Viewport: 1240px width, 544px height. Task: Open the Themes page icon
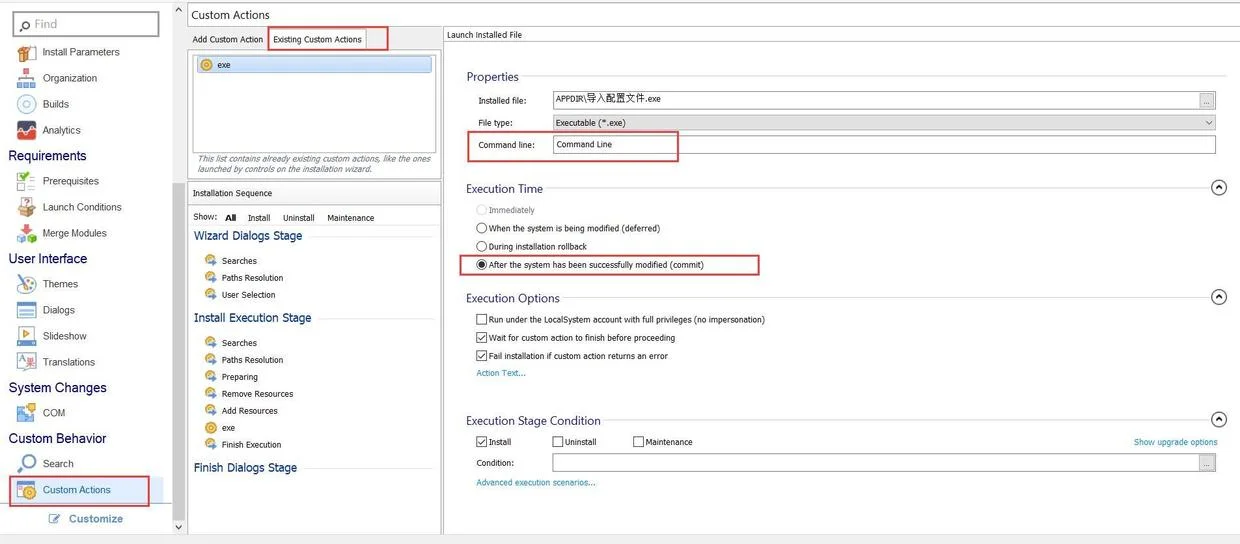(26, 284)
